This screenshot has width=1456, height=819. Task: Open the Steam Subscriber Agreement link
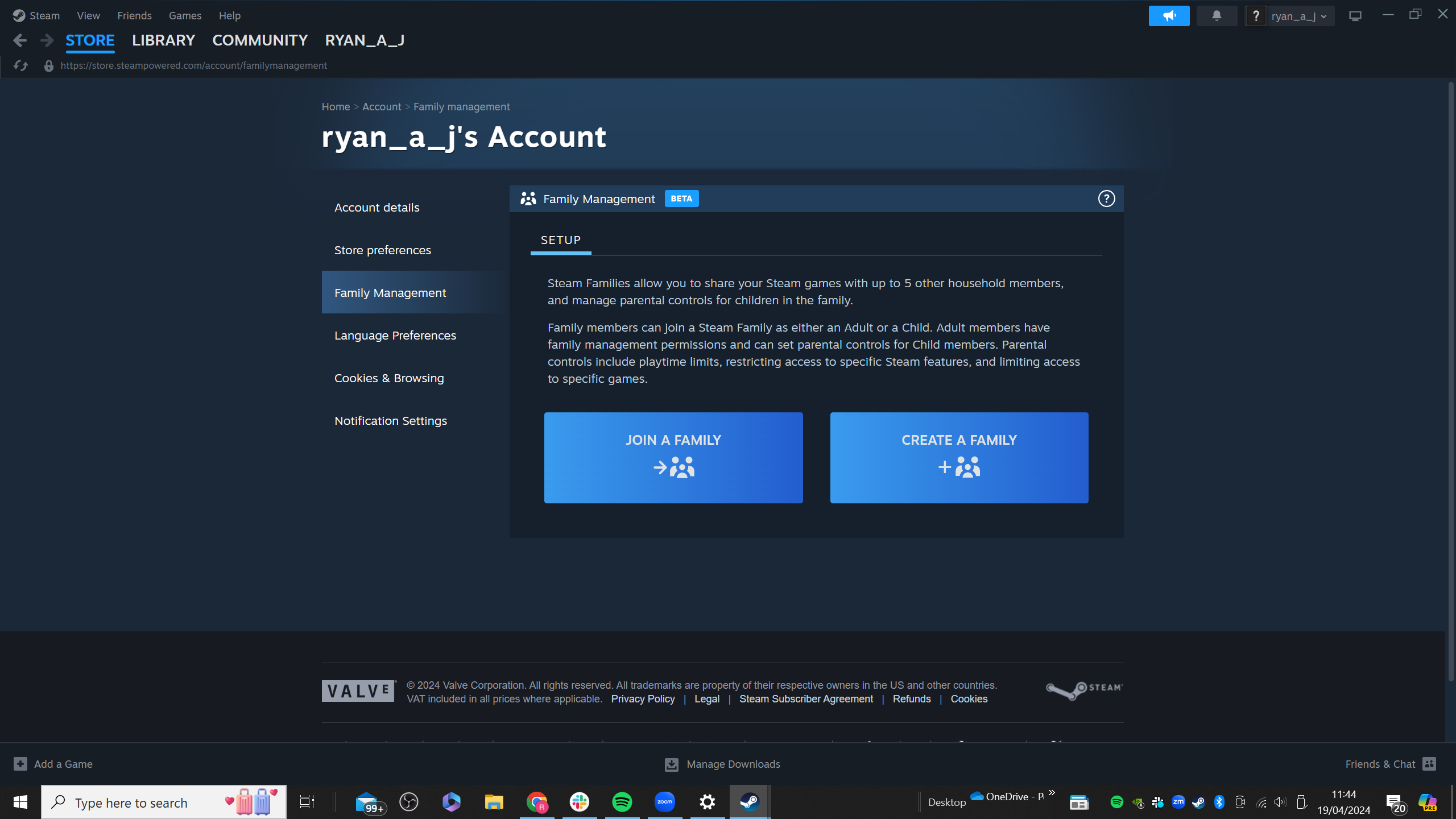tap(806, 699)
